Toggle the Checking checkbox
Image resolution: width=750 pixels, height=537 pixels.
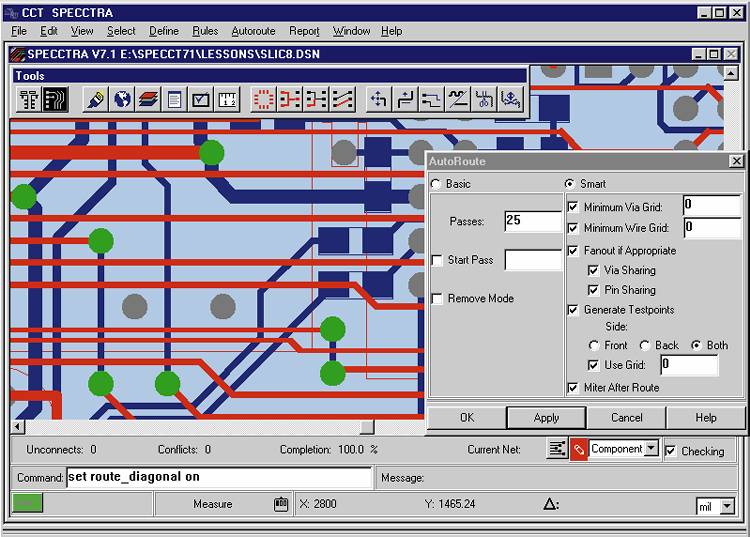tap(671, 451)
